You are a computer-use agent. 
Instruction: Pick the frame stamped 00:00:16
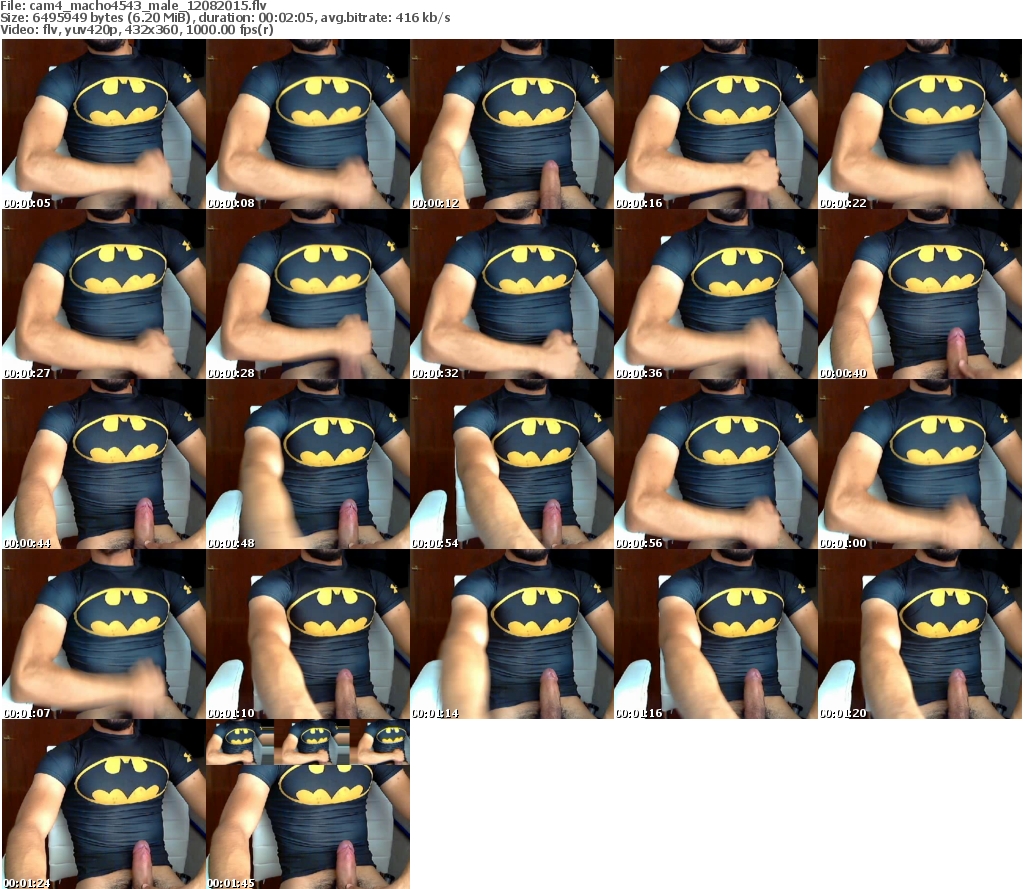pyautogui.click(x=716, y=124)
